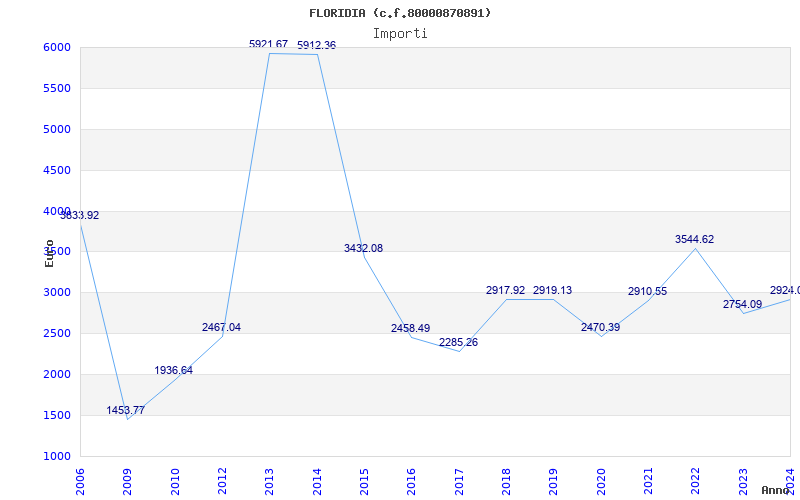Image resolution: width=800 pixels, height=500 pixels.
Task: Click the y-axis tick 2000
Action: tap(57, 374)
